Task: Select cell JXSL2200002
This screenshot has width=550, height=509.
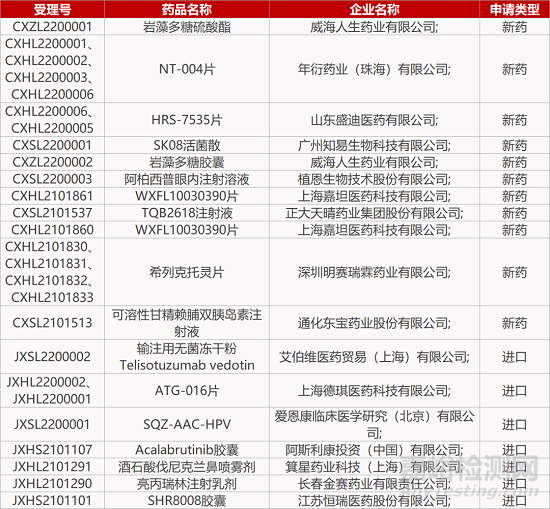Action: 52,356
